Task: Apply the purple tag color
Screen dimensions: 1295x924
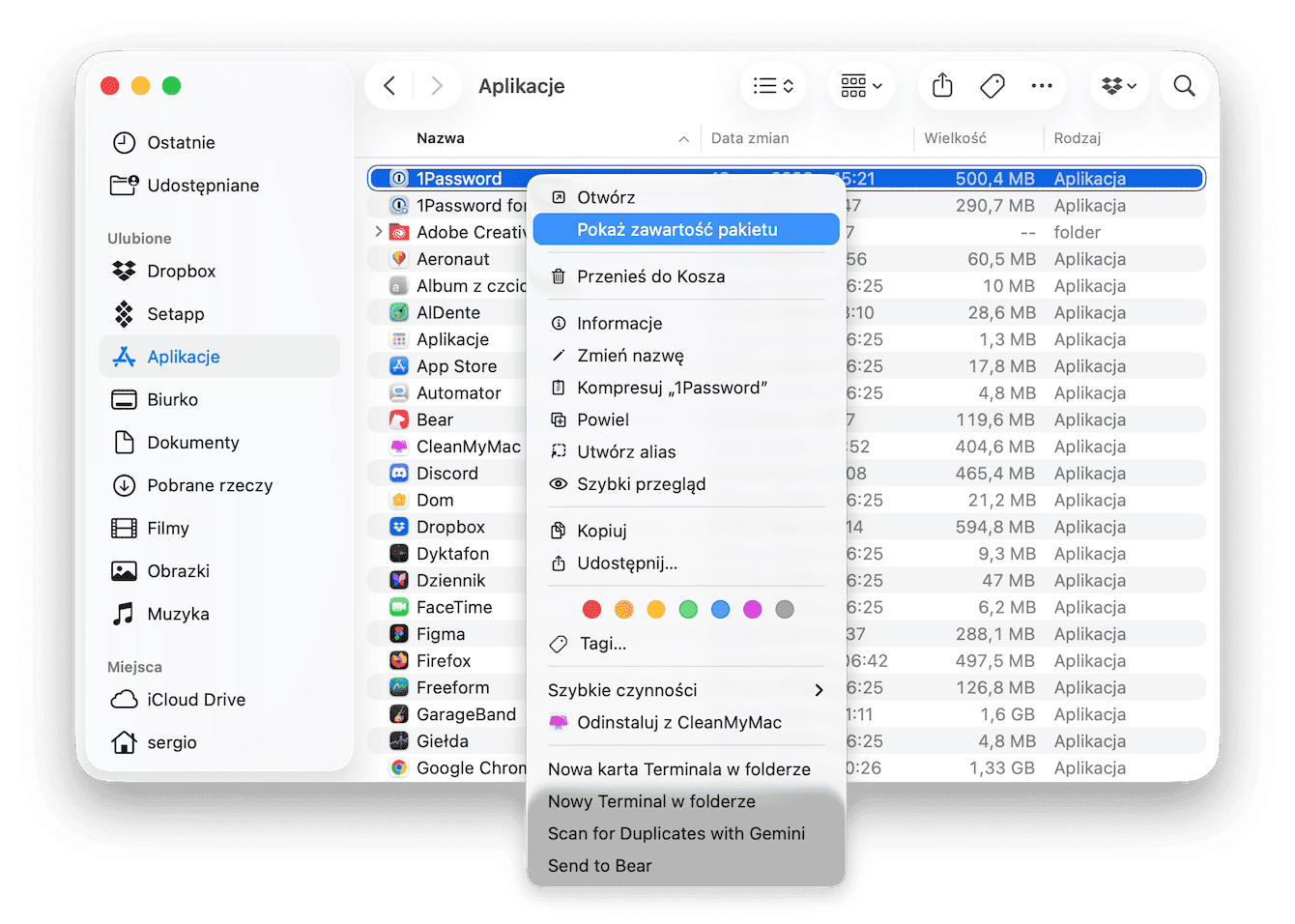Action: (x=753, y=609)
